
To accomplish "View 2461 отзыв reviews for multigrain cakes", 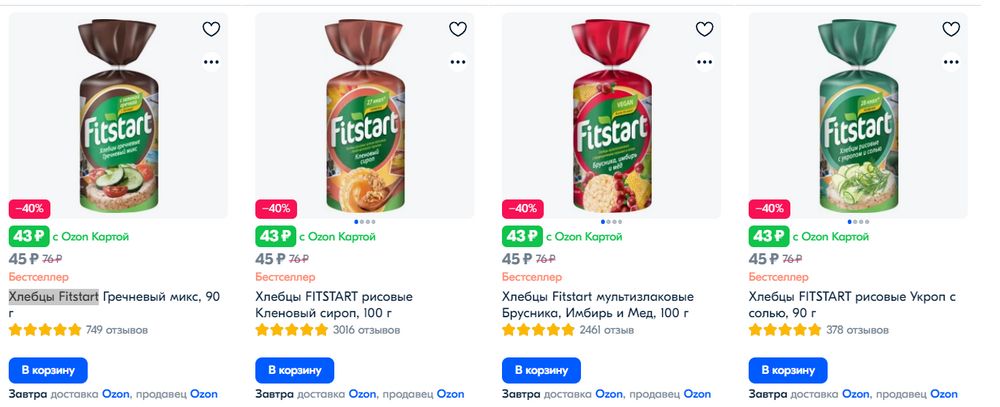I will [607, 330].
